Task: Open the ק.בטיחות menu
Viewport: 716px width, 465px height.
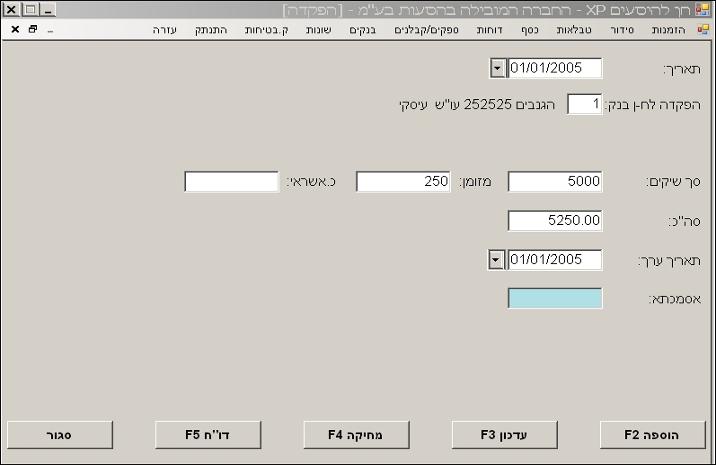Action: (x=267, y=30)
